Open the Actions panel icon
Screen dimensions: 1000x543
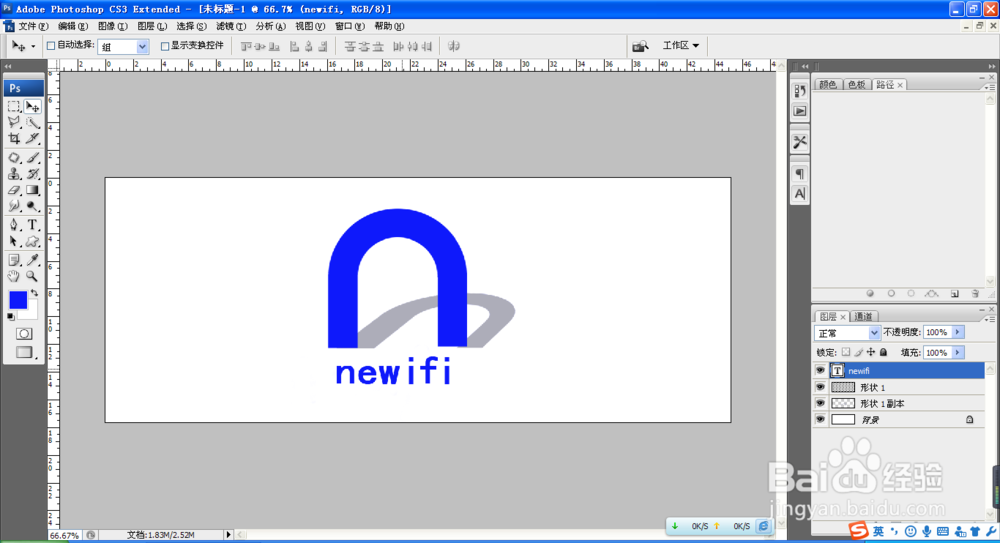800,111
